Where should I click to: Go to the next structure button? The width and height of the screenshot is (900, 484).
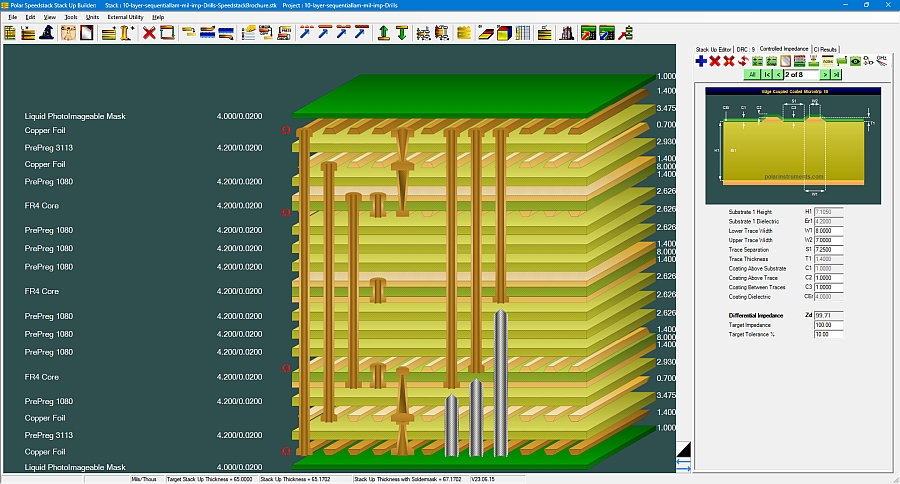(x=825, y=75)
